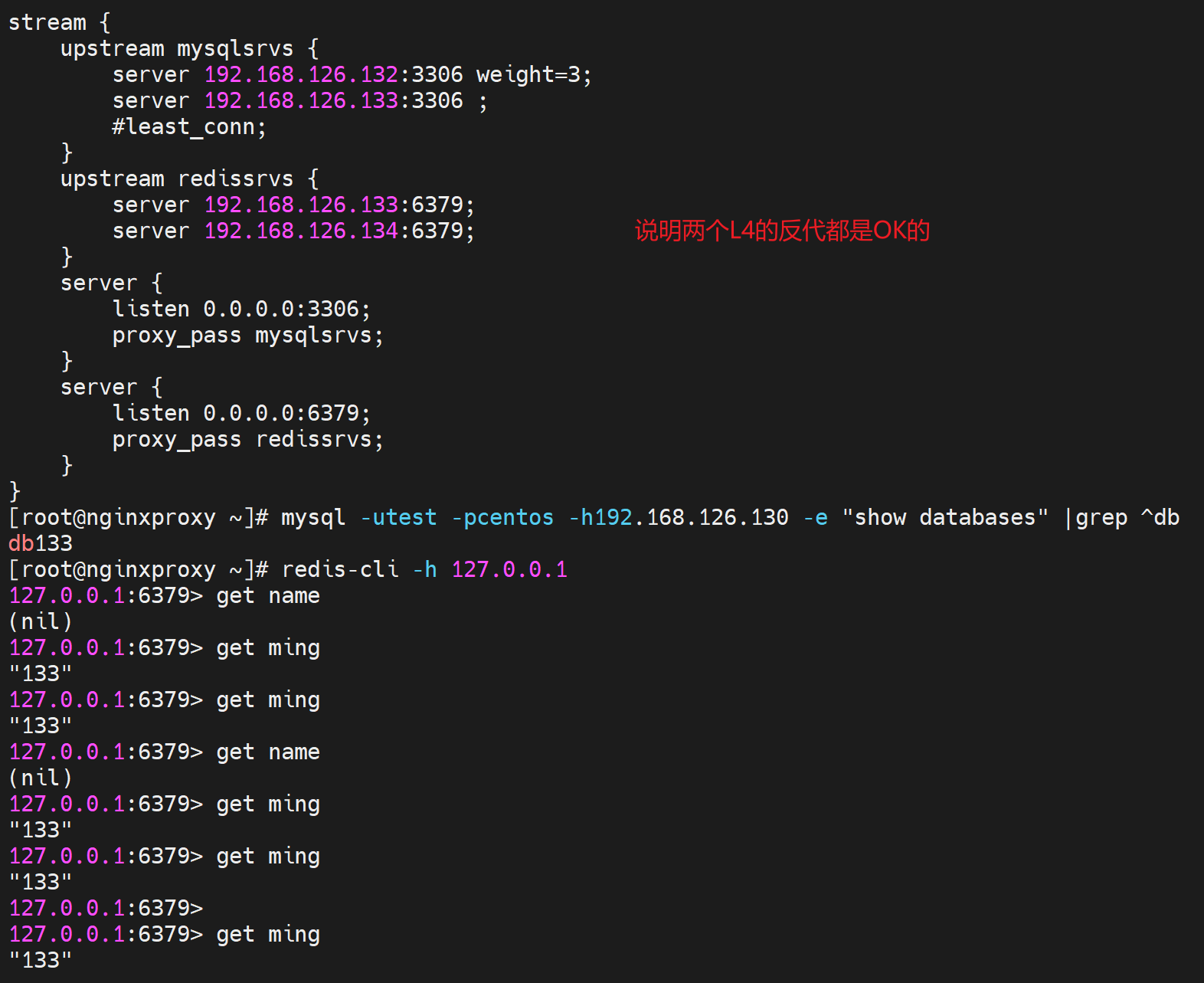Click the 'proxy_pass mysqlsrvs;' directive
Screen dimensions: 1204x983
(247, 336)
